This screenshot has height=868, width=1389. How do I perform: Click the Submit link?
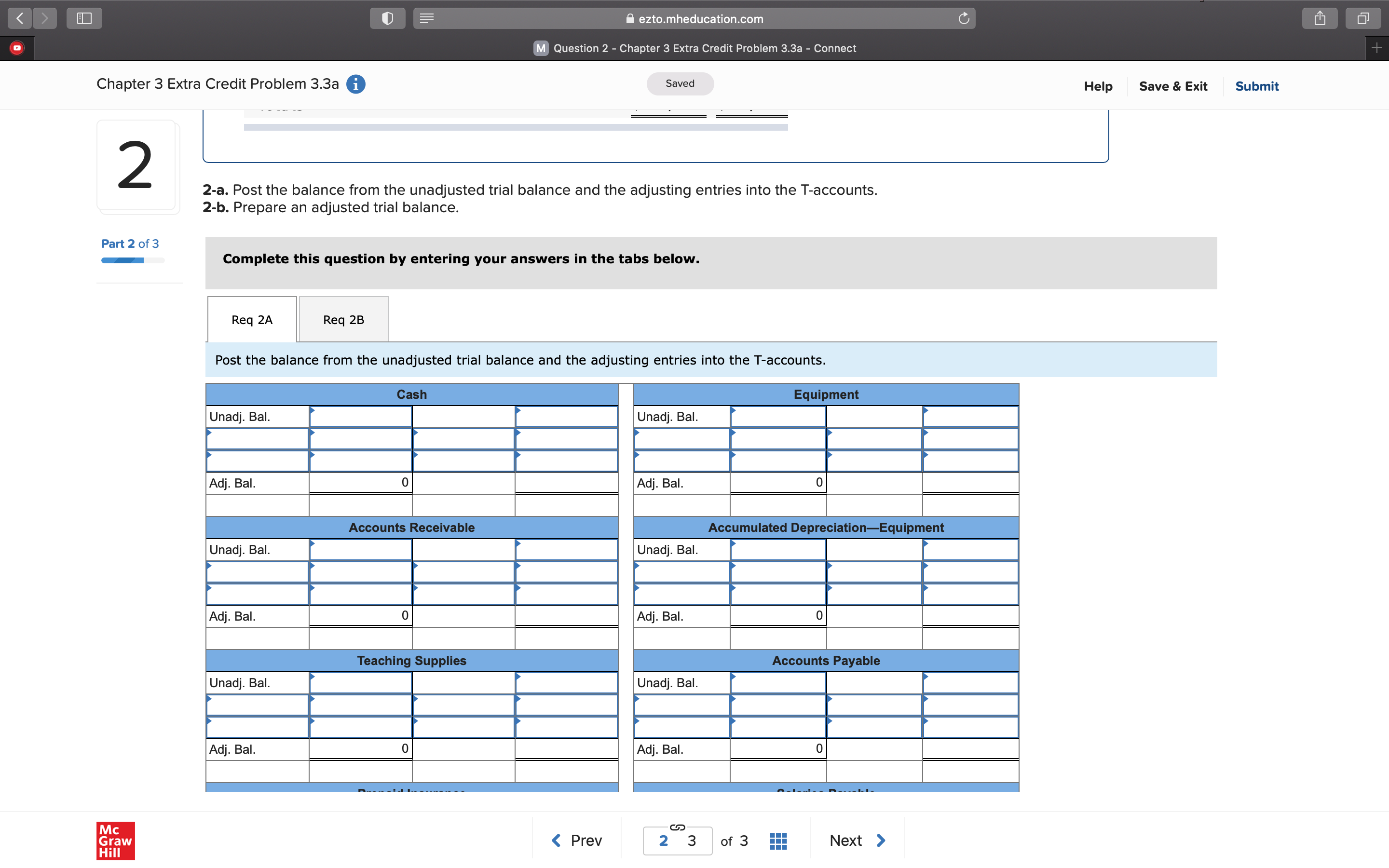click(x=1256, y=86)
